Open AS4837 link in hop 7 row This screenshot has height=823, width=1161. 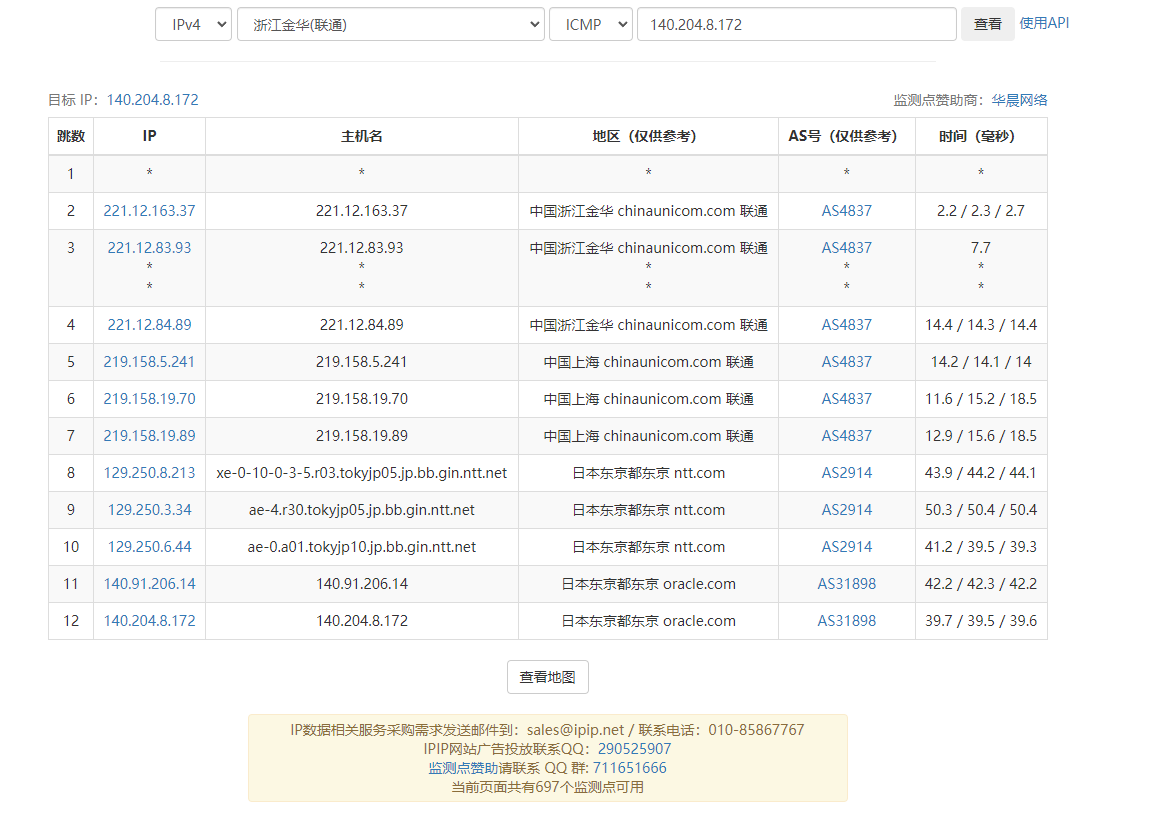pyautogui.click(x=846, y=436)
